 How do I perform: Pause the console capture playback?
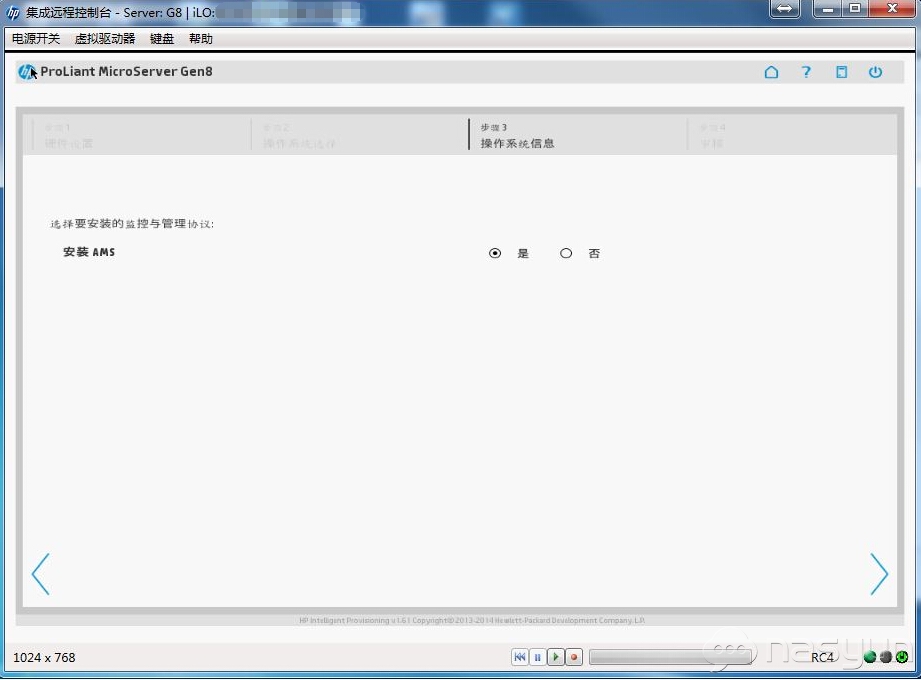[537, 657]
